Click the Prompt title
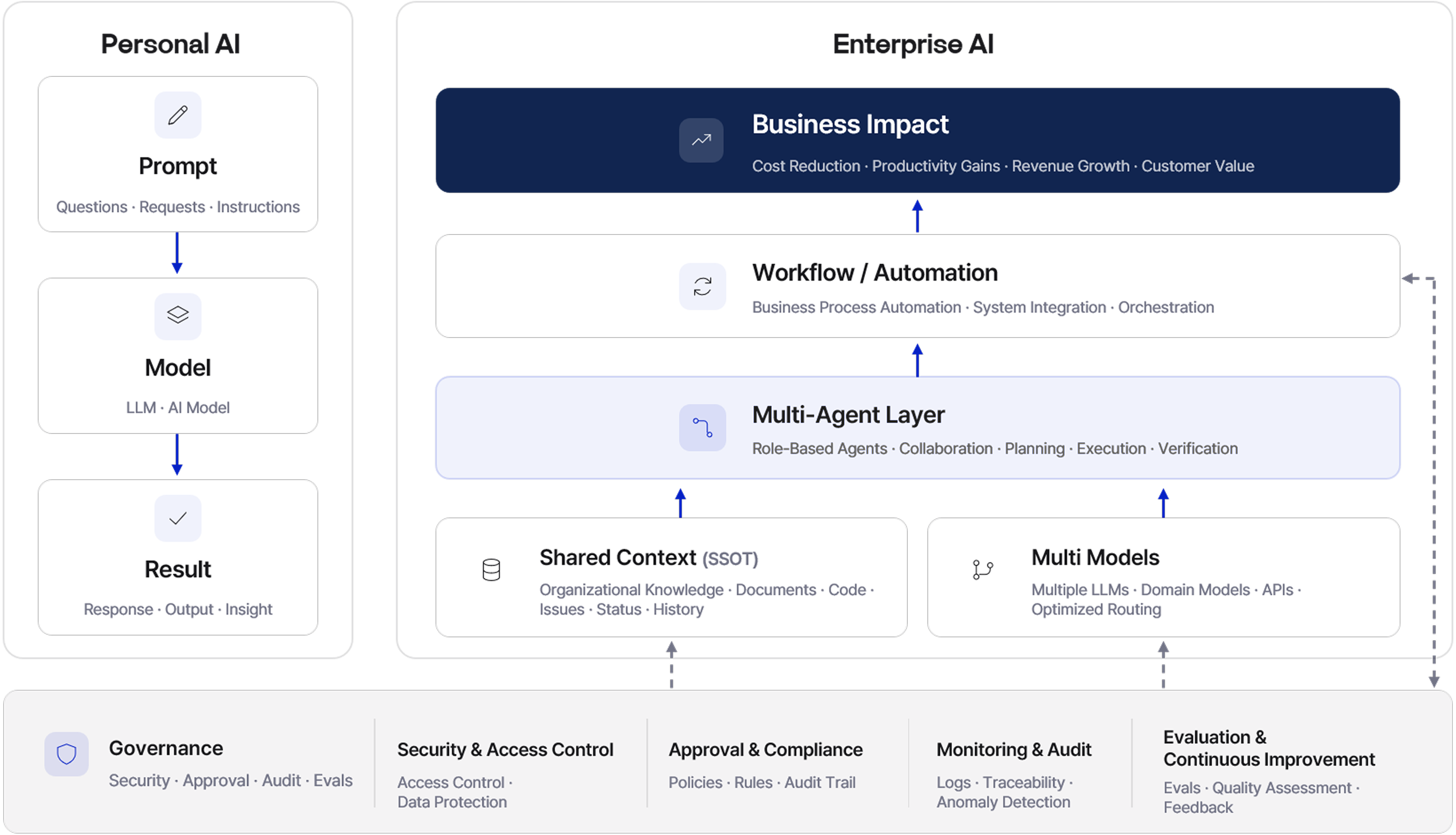 [178, 166]
